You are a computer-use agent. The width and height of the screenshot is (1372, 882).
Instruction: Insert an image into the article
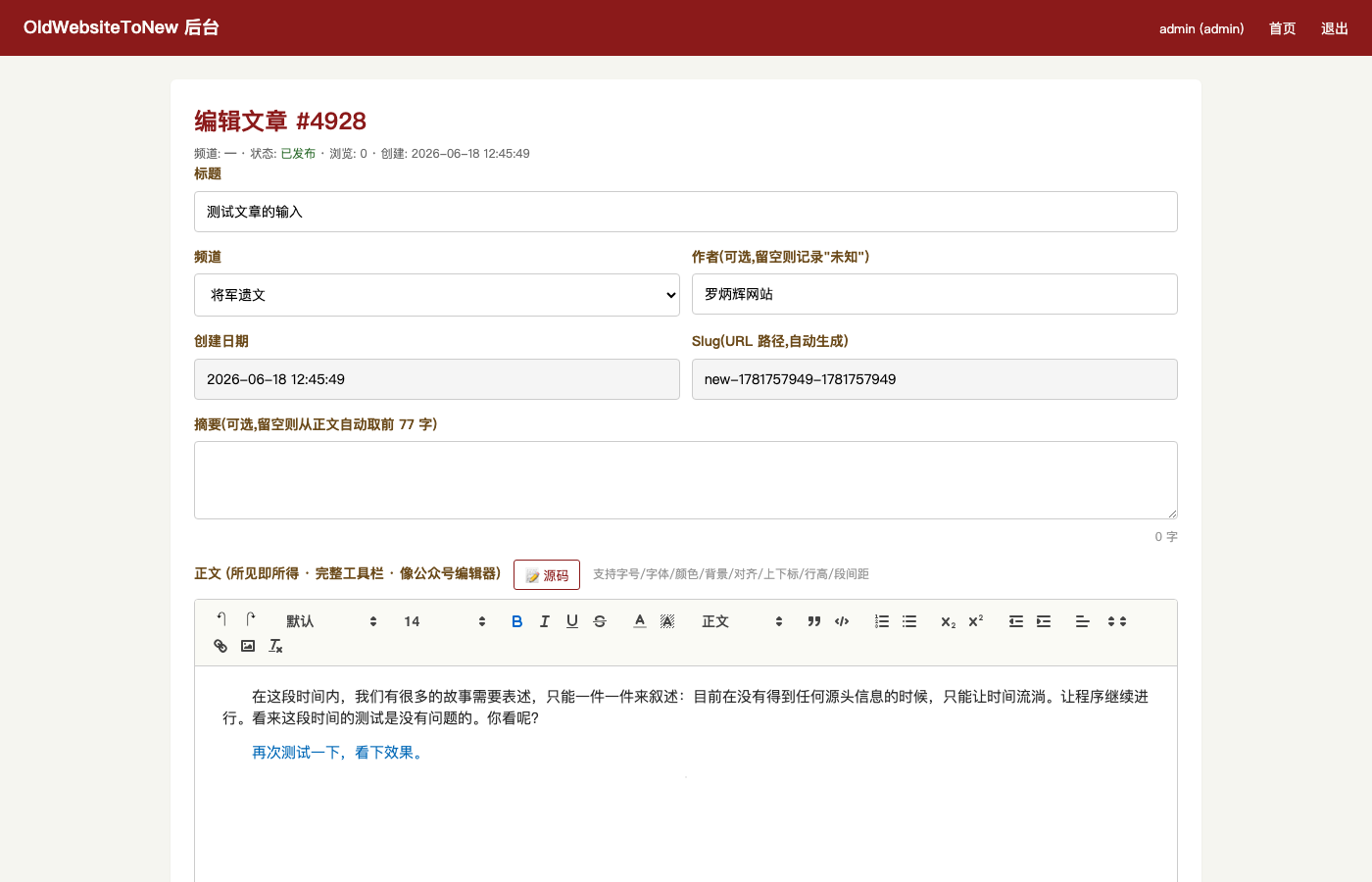248,646
